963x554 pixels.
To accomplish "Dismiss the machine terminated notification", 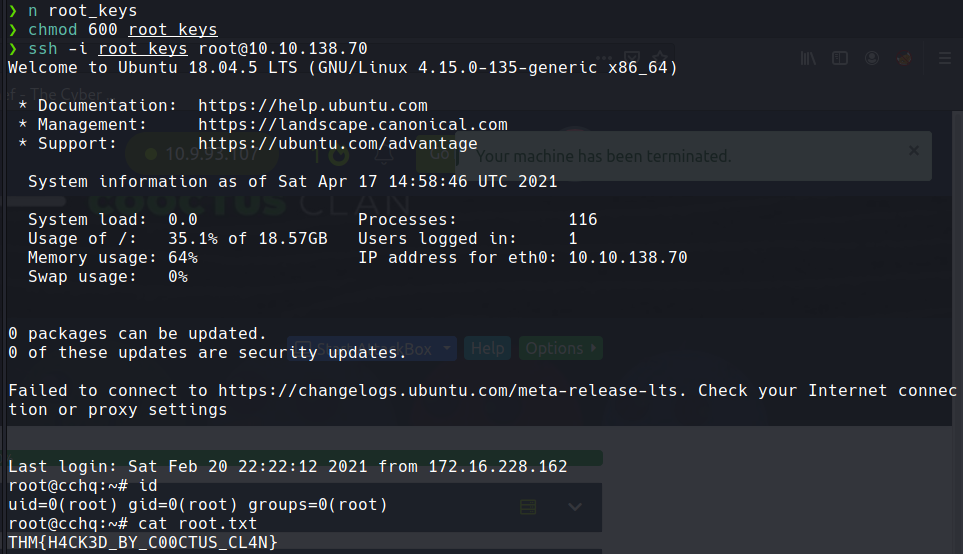I will [x=913, y=150].
